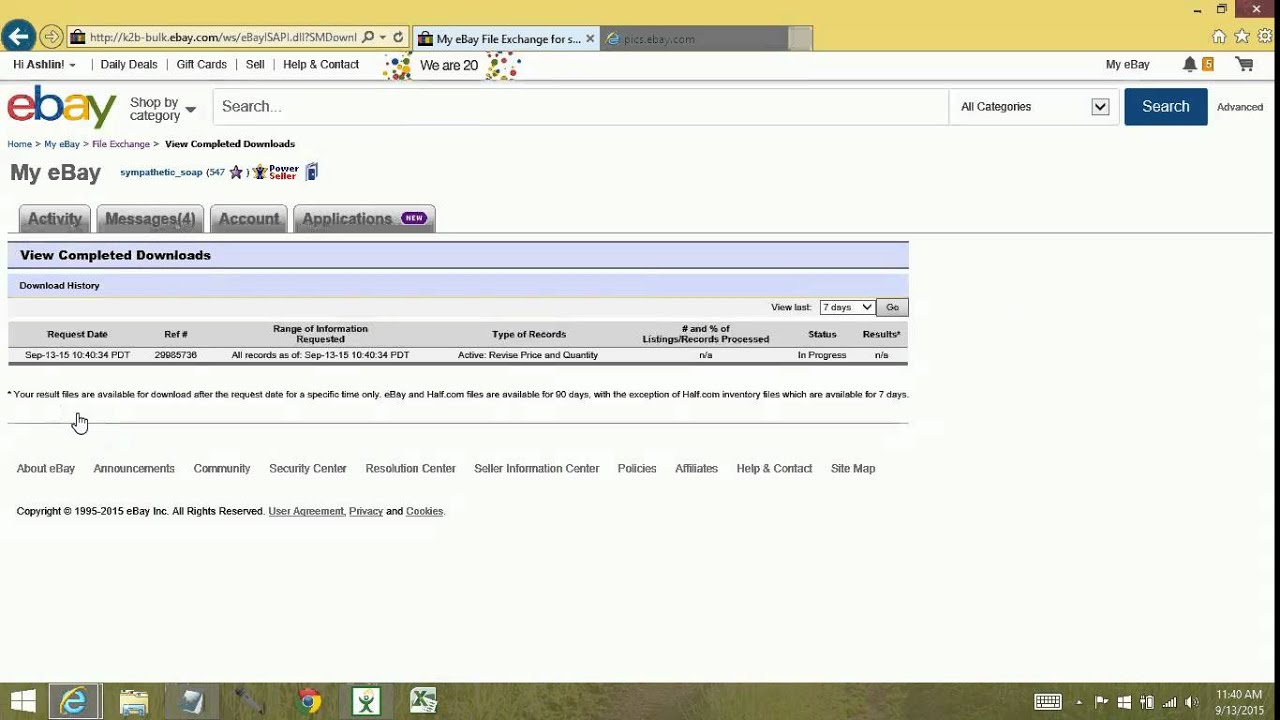Image resolution: width=1280 pixels, height=720 pixels.
Task: Click the browser back arrow button
Action: pyautogui.click(x=17, y=38)
